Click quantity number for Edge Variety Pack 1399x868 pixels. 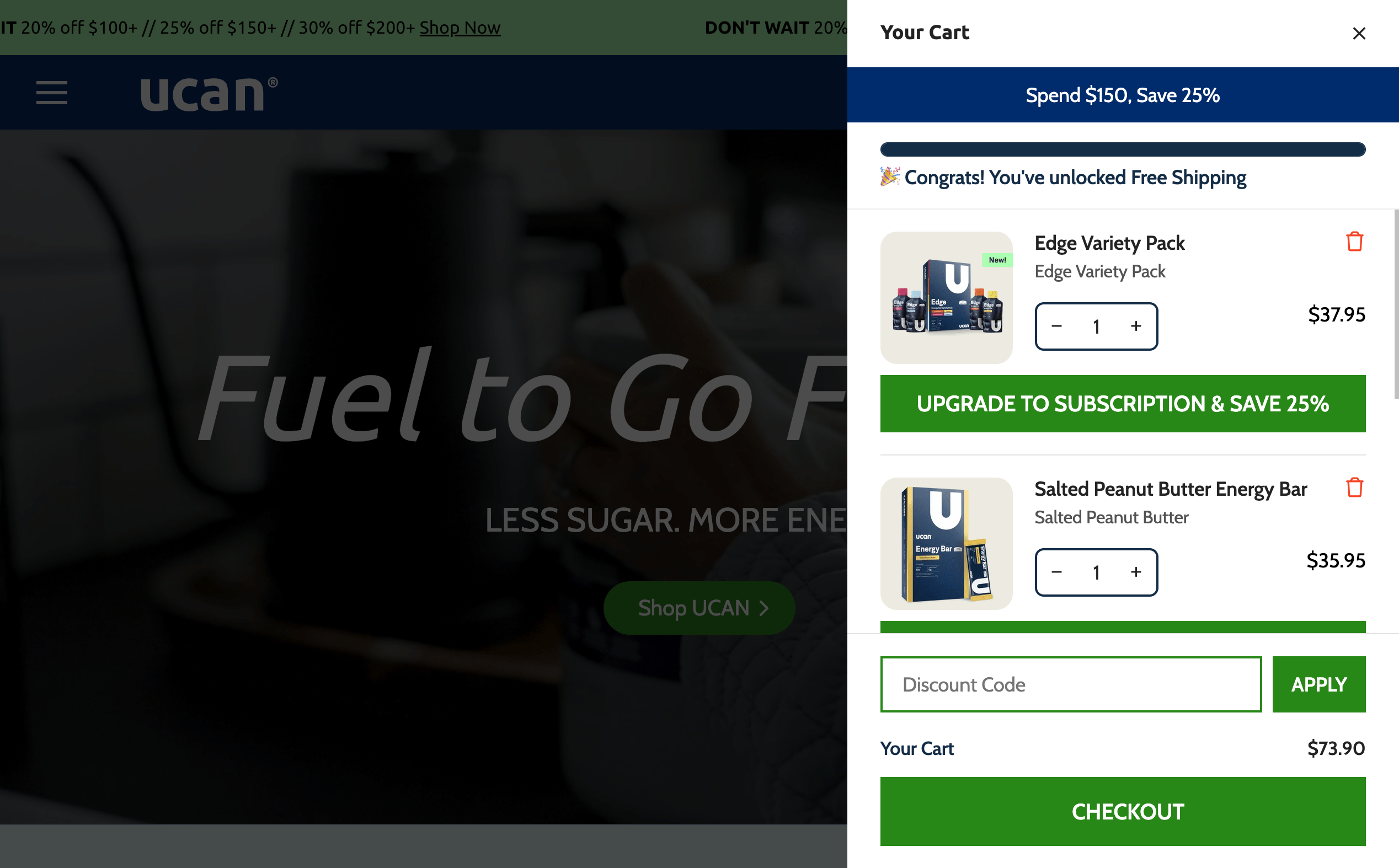click(x=1096, y=326)
